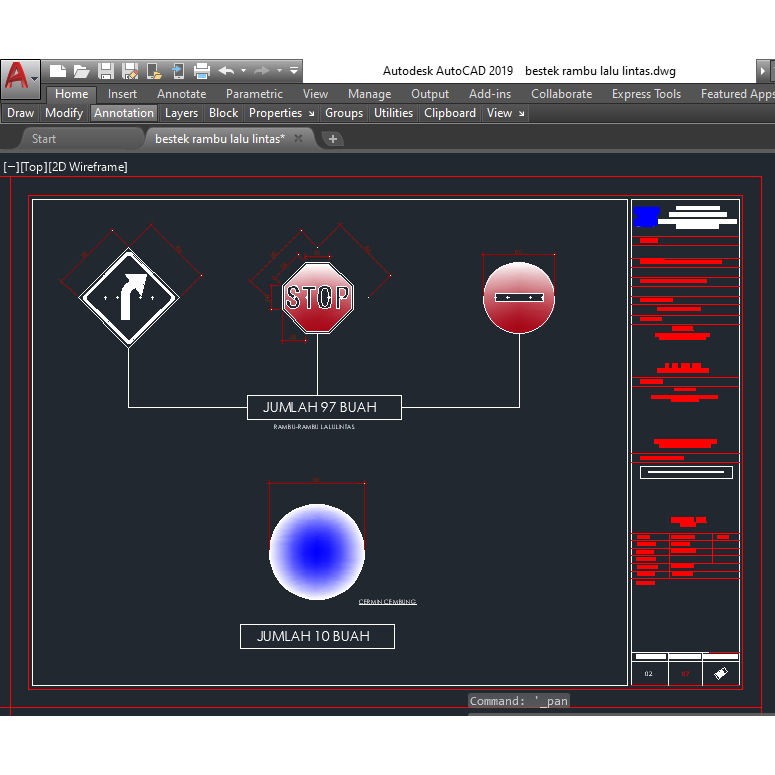Switch to the Start file tab
The width and height of the screenshot is (775, 775).
pos(44,139)
